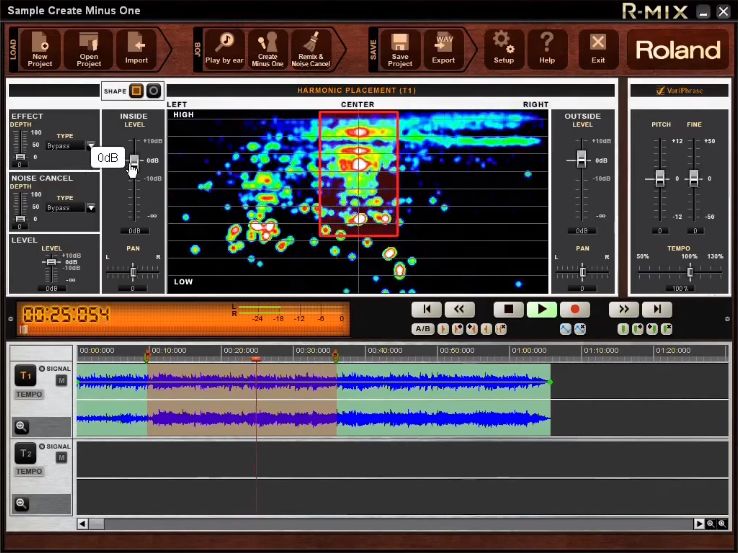Select the Play by ear job

224,49
